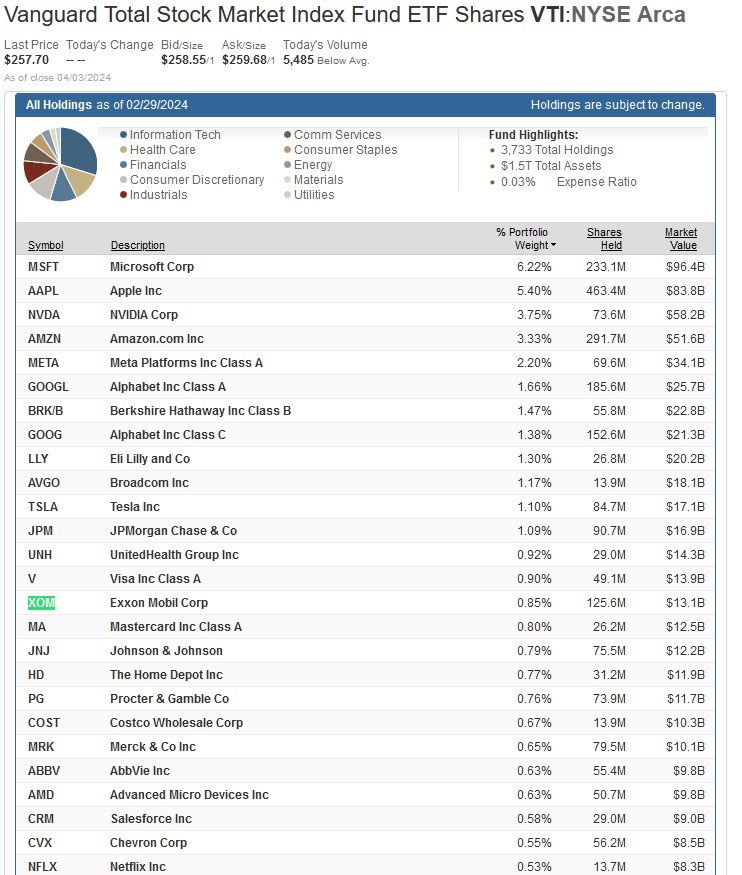Sort by the Market Value column header
Image resolution: width=742 pixels, height=875 pixels.
click(x=681, y=239)
